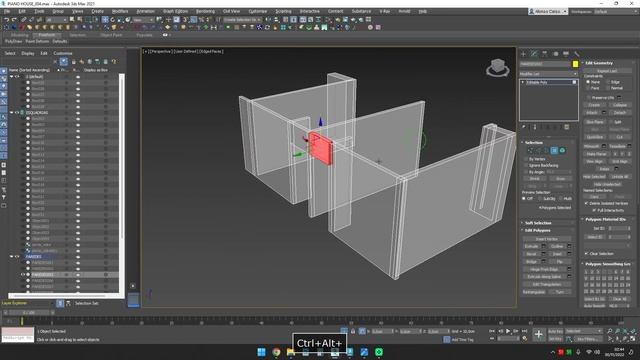The image size is (640, 360).
Task: Open the Create command panel tab
Action: (524, 54)
